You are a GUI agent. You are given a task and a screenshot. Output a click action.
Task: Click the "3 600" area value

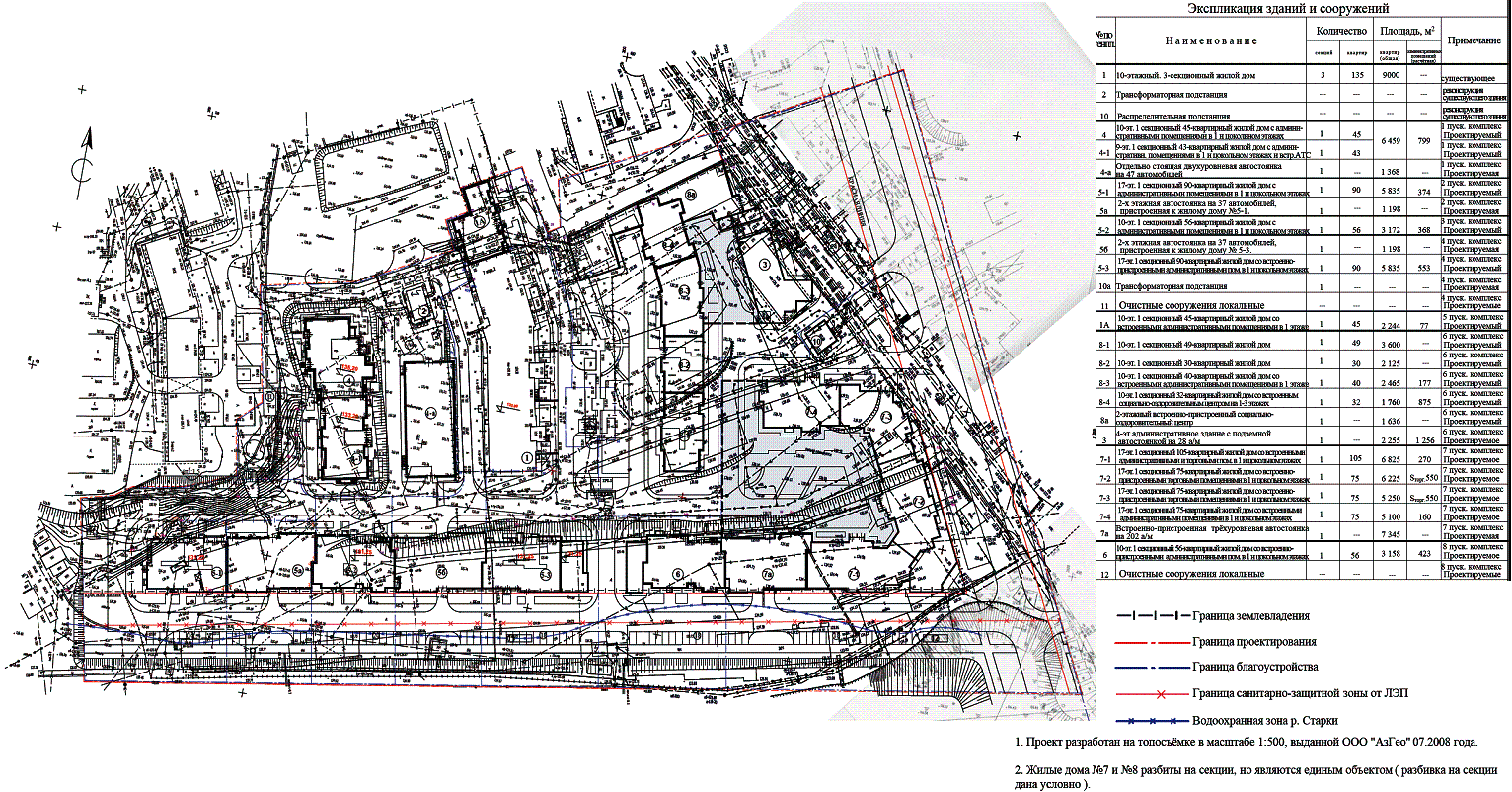[x=1390, y=344]
